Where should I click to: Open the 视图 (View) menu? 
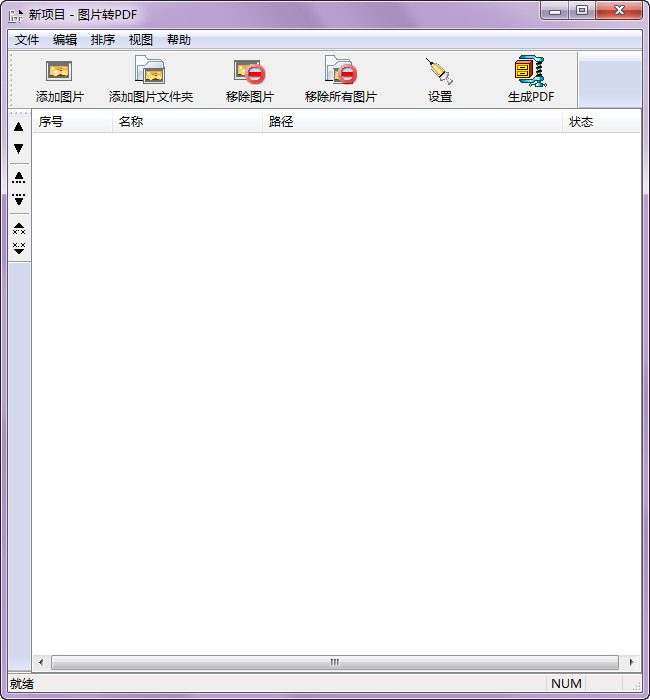[x=141, y=40]
